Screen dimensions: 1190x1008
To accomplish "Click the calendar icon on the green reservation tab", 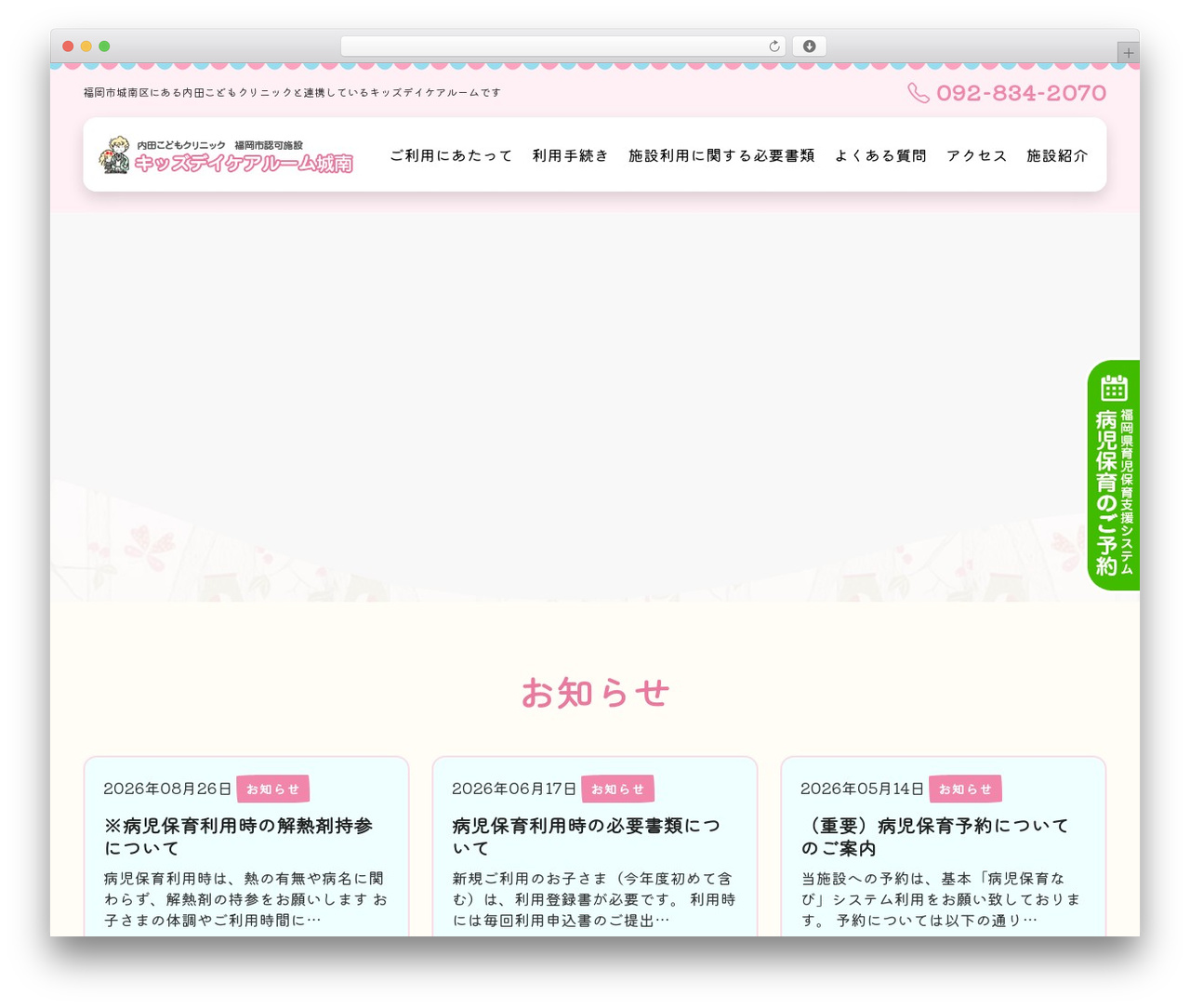I will coord(1114,388).
